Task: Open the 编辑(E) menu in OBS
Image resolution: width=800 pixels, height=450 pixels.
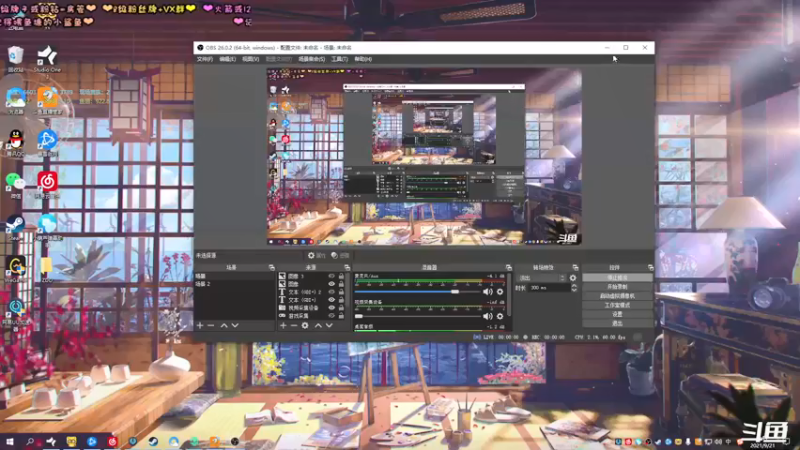Action: pos(228,59)
